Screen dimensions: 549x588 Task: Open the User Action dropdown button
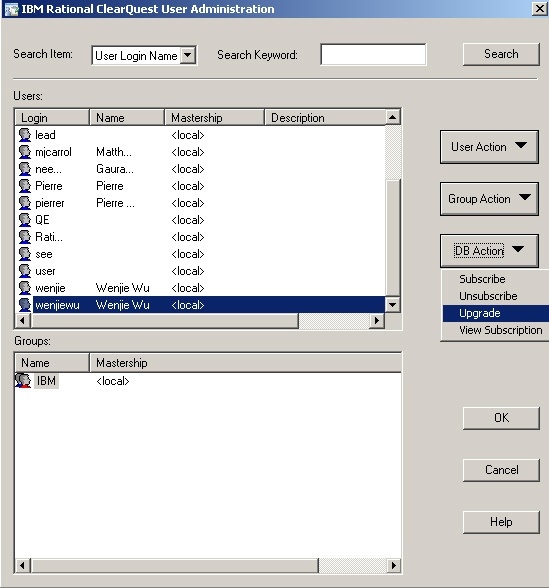coord(489,147)
